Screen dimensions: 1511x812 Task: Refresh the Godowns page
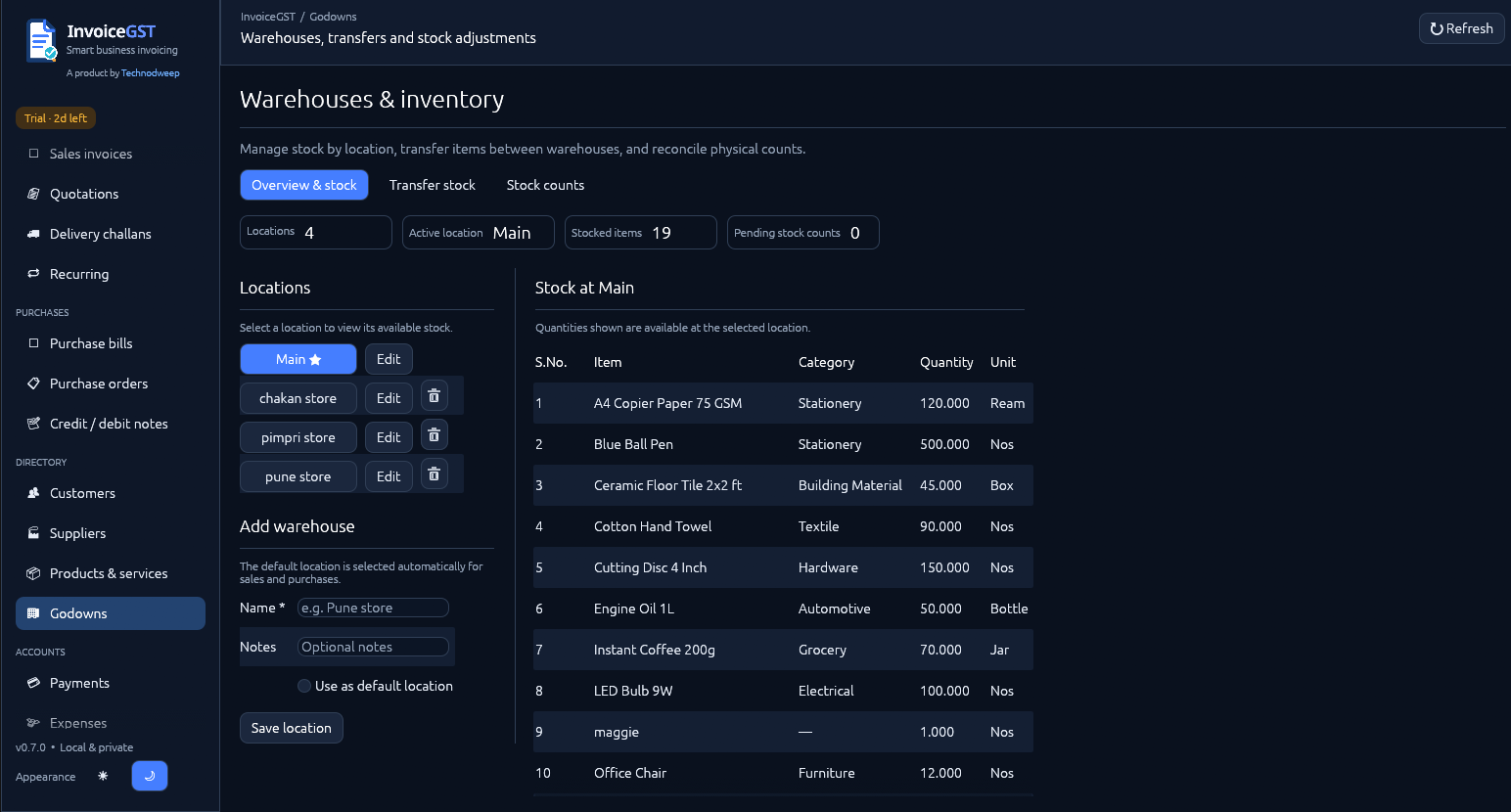pos(1462,28)
